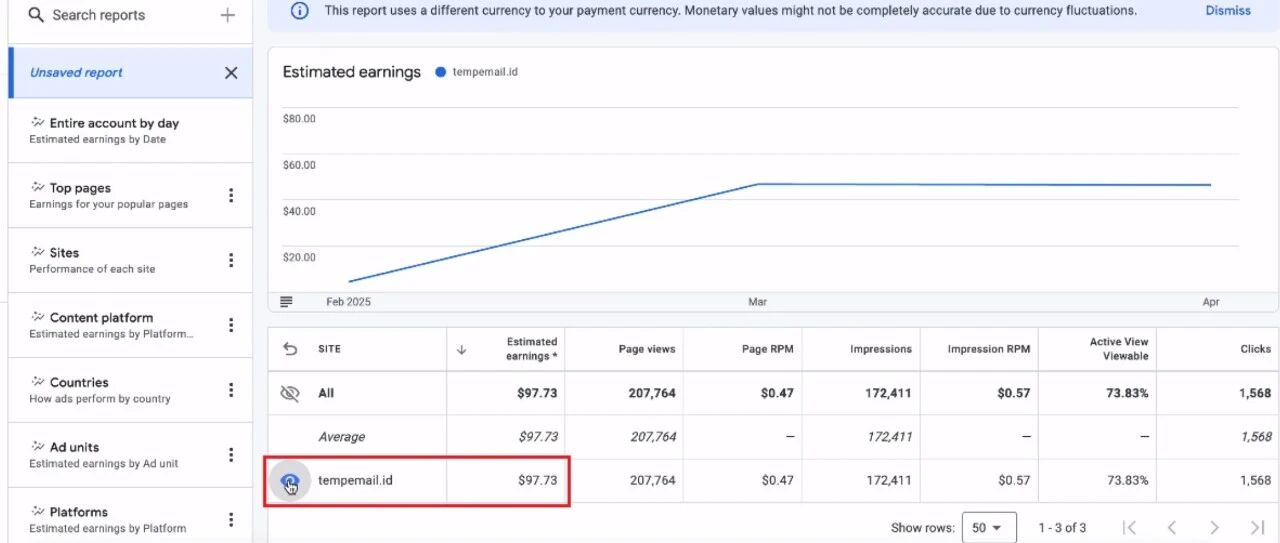Open the three-dot menu for Countries report
Viewport: 1280px width, 543px height.
tap(231, 390)
